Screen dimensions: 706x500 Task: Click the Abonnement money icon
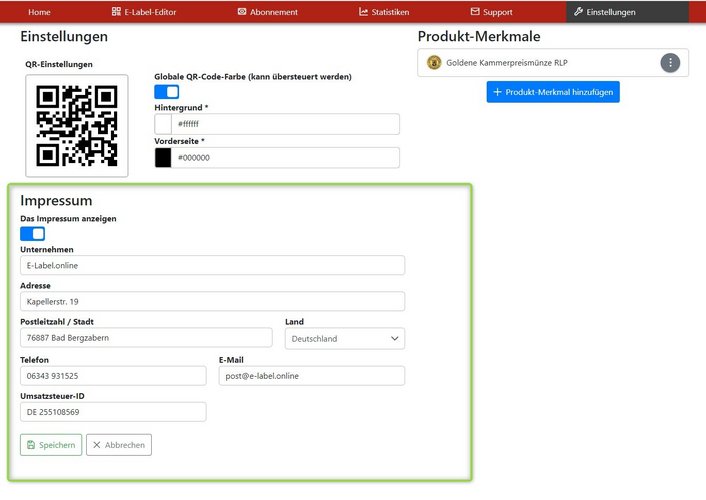point(242,12)
